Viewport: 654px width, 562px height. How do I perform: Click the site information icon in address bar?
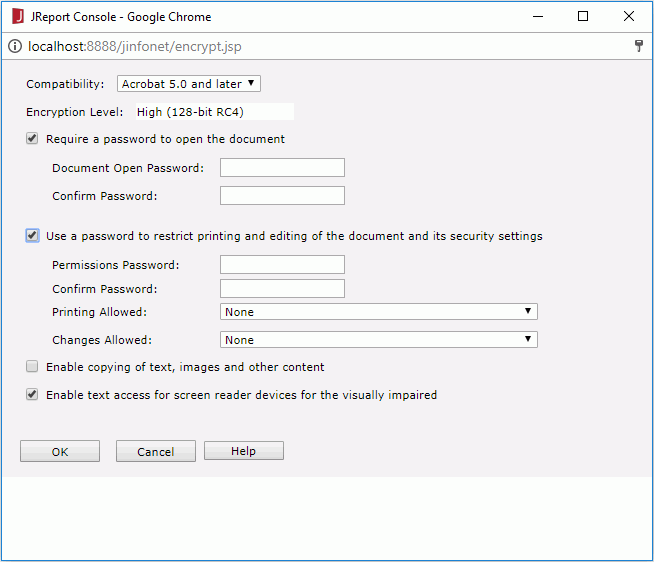(x=15, y=46)
